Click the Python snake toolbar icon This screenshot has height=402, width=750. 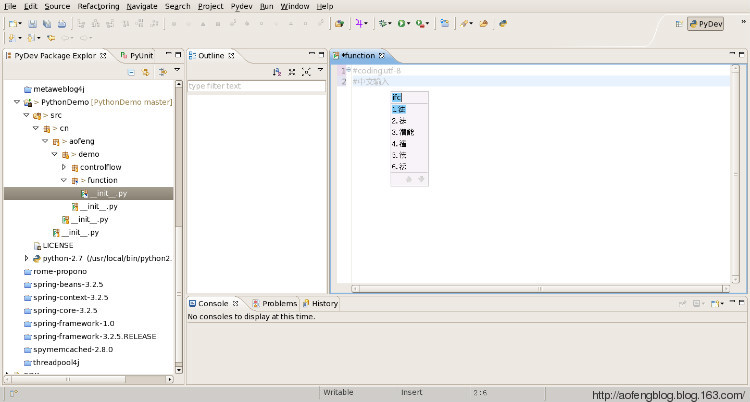click(503, 23)
